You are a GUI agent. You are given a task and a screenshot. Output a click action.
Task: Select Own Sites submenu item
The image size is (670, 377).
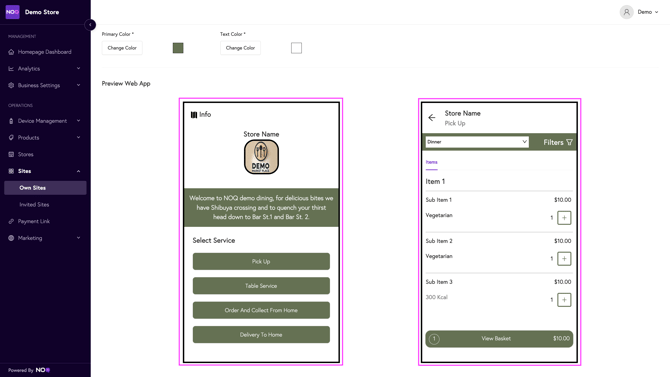pos(45,188)
